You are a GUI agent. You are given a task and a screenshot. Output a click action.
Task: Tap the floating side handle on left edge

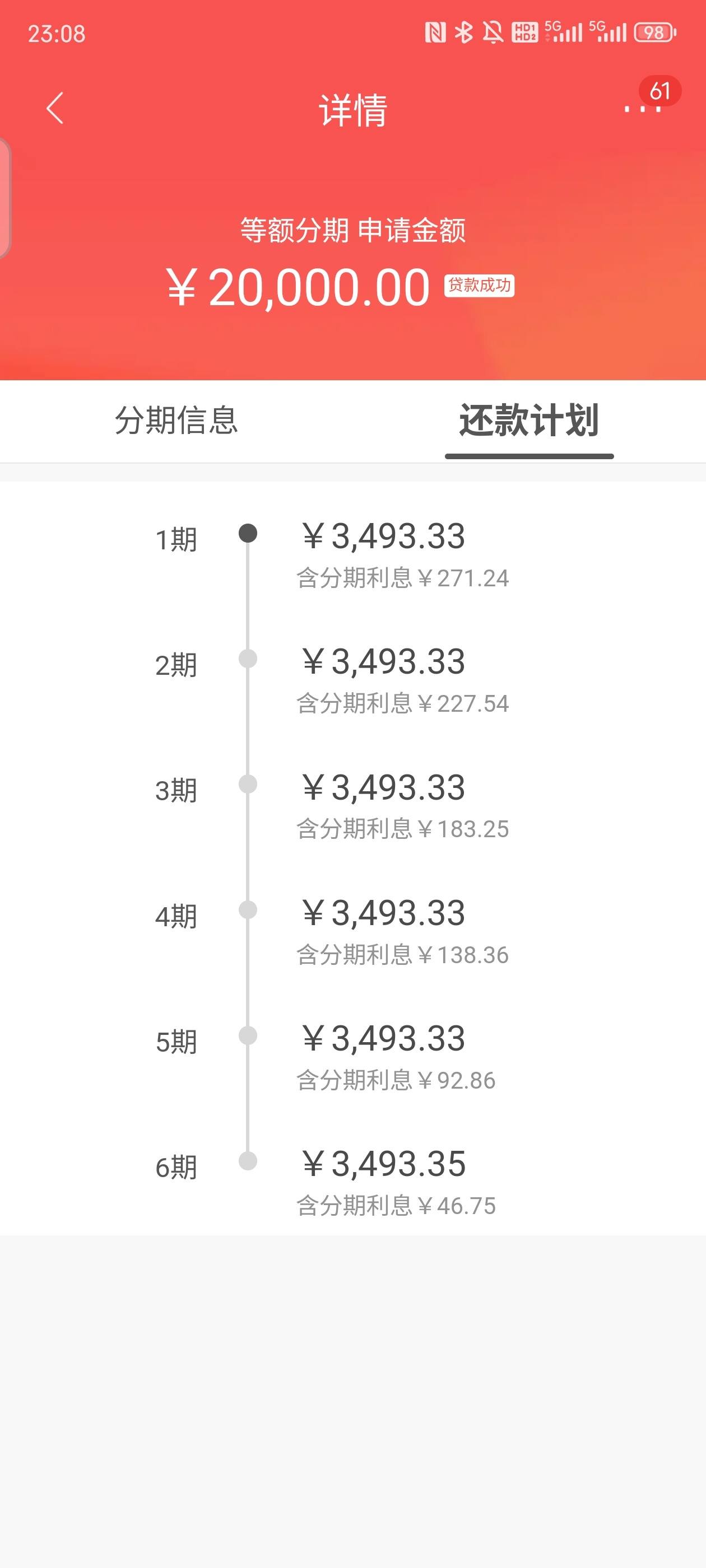(x=5, y=198)
